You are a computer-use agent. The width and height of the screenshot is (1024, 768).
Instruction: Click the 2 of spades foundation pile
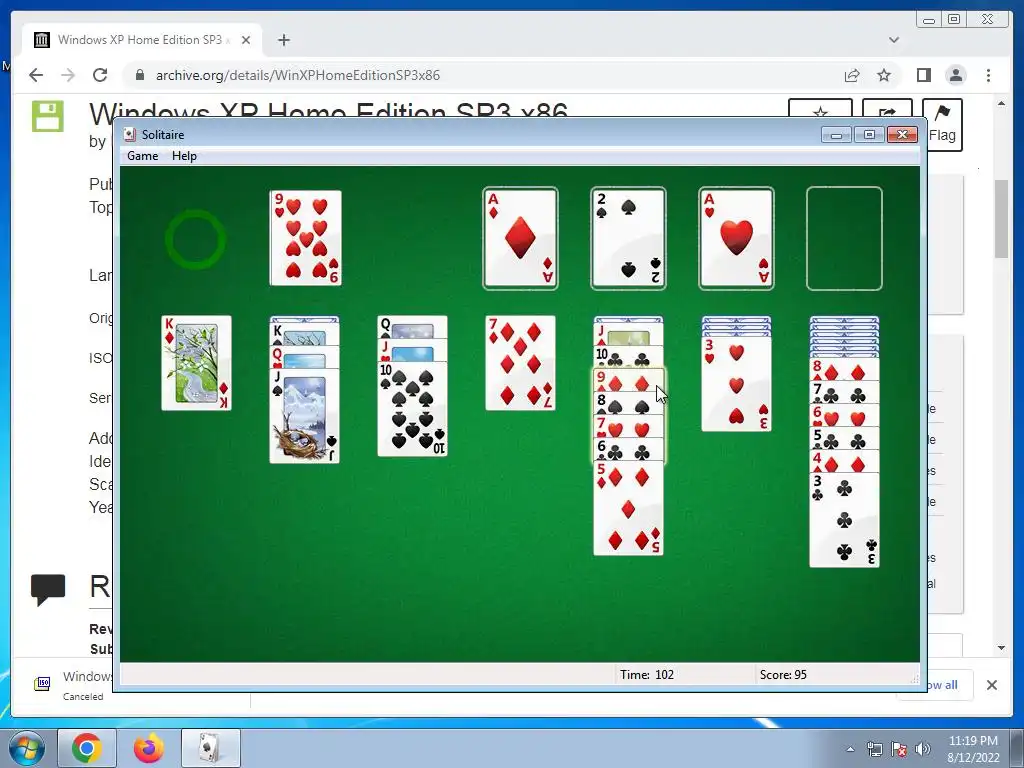point(628,238)
